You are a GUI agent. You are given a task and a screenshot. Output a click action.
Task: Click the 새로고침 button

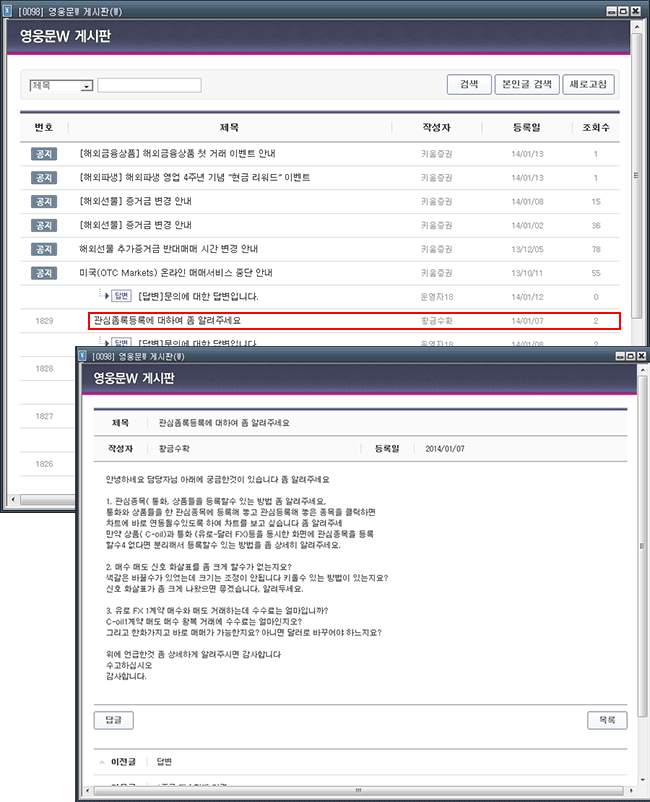click(x=588, y=84)
